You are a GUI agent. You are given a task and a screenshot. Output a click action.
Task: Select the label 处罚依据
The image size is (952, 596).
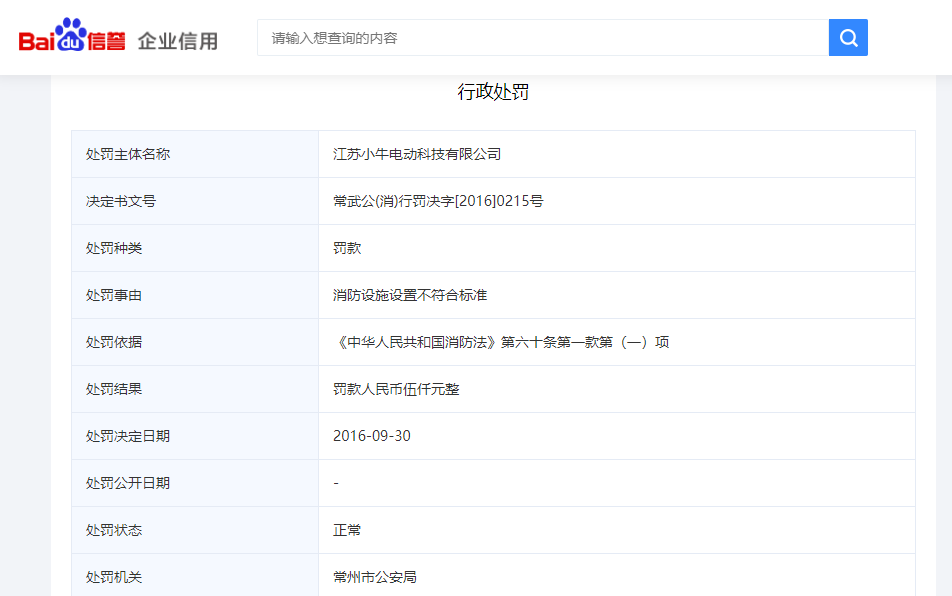114,342
